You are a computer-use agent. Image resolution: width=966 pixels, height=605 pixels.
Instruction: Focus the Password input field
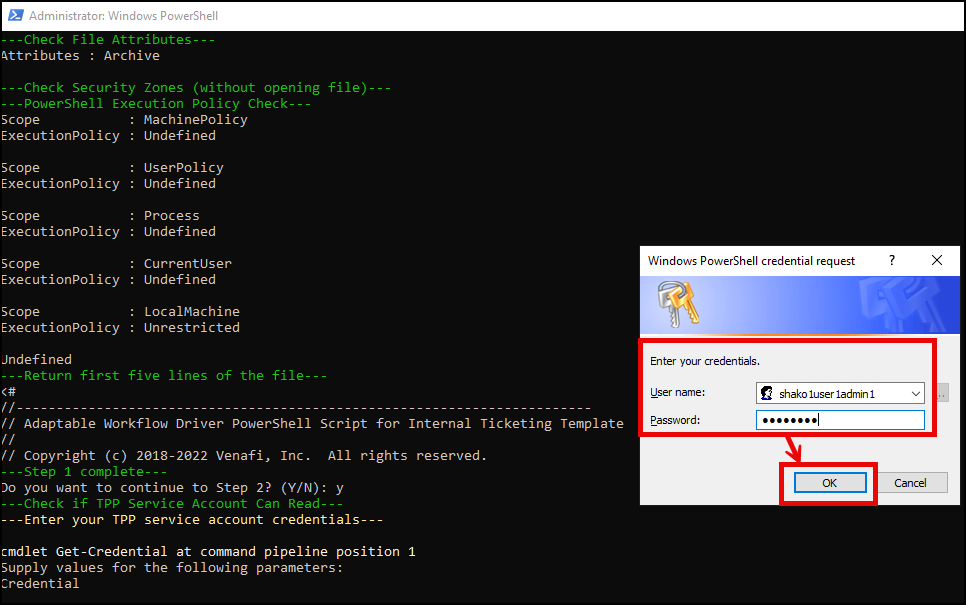tap(840, 420)
